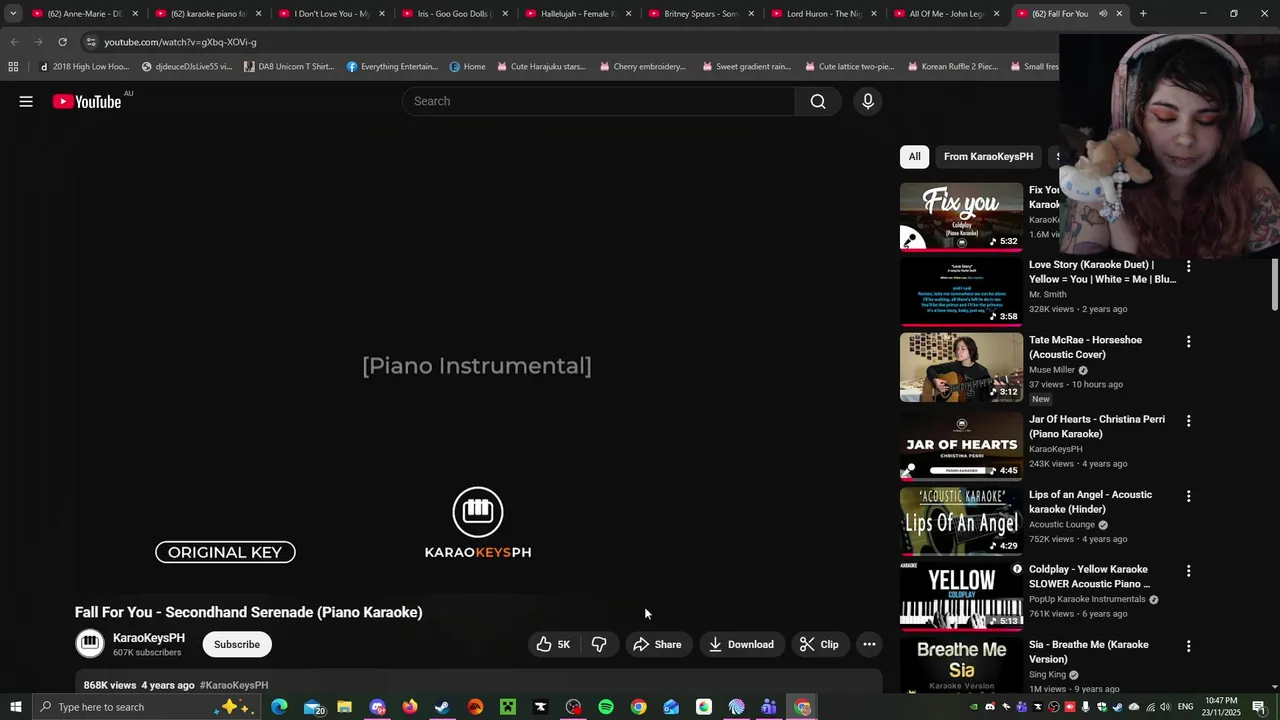The image size is (1280, 720).
Task: Open the notification center icon
Action: (x=1259, y=707)
